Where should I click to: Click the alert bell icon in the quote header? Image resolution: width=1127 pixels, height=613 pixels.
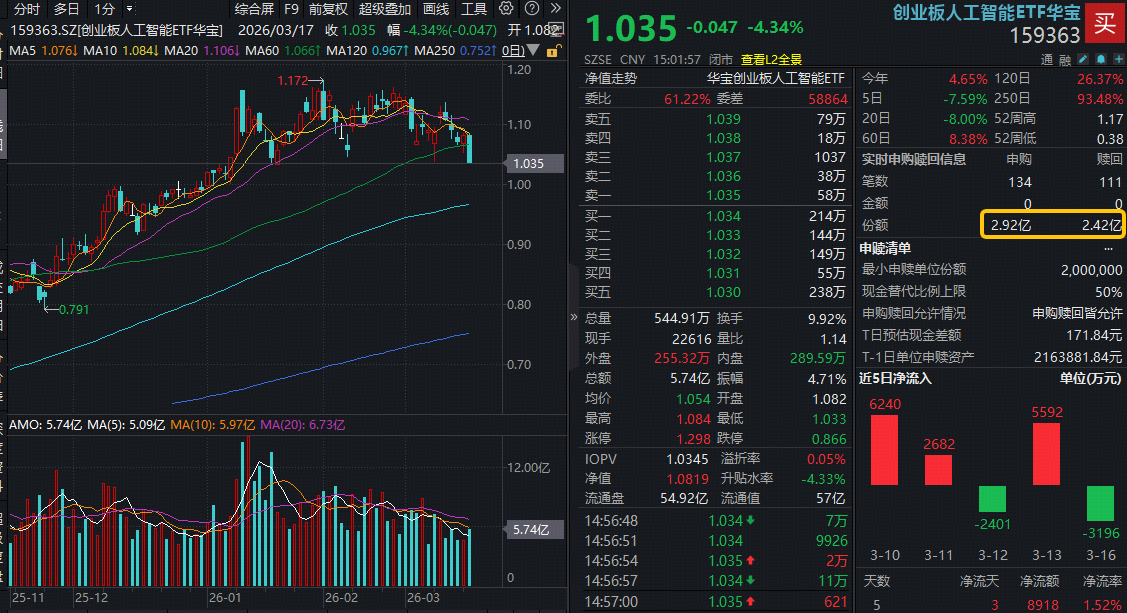tap(1101, 59)
